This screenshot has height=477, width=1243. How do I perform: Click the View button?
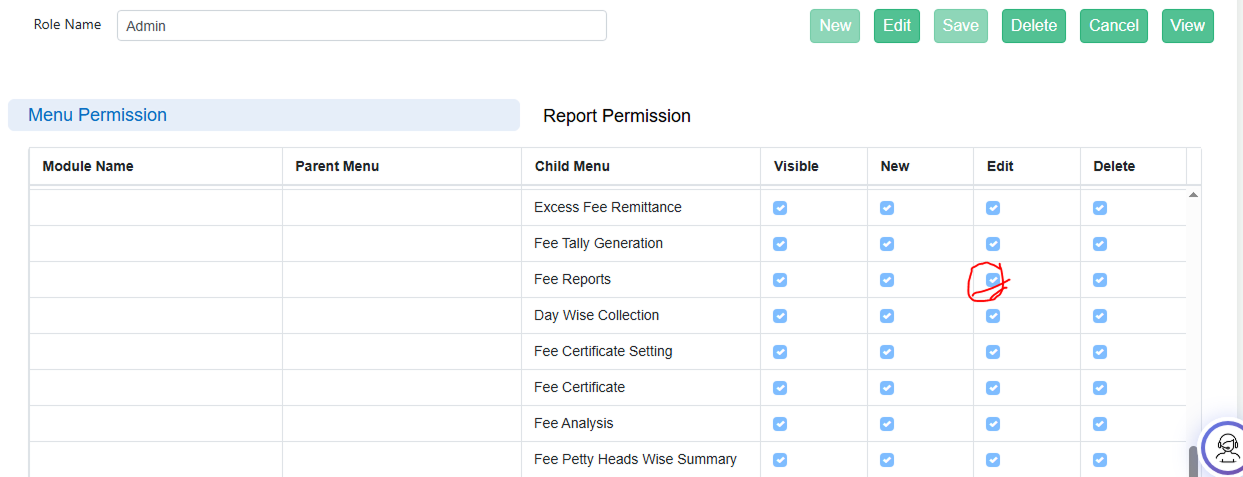click(x=1188, y=26)
